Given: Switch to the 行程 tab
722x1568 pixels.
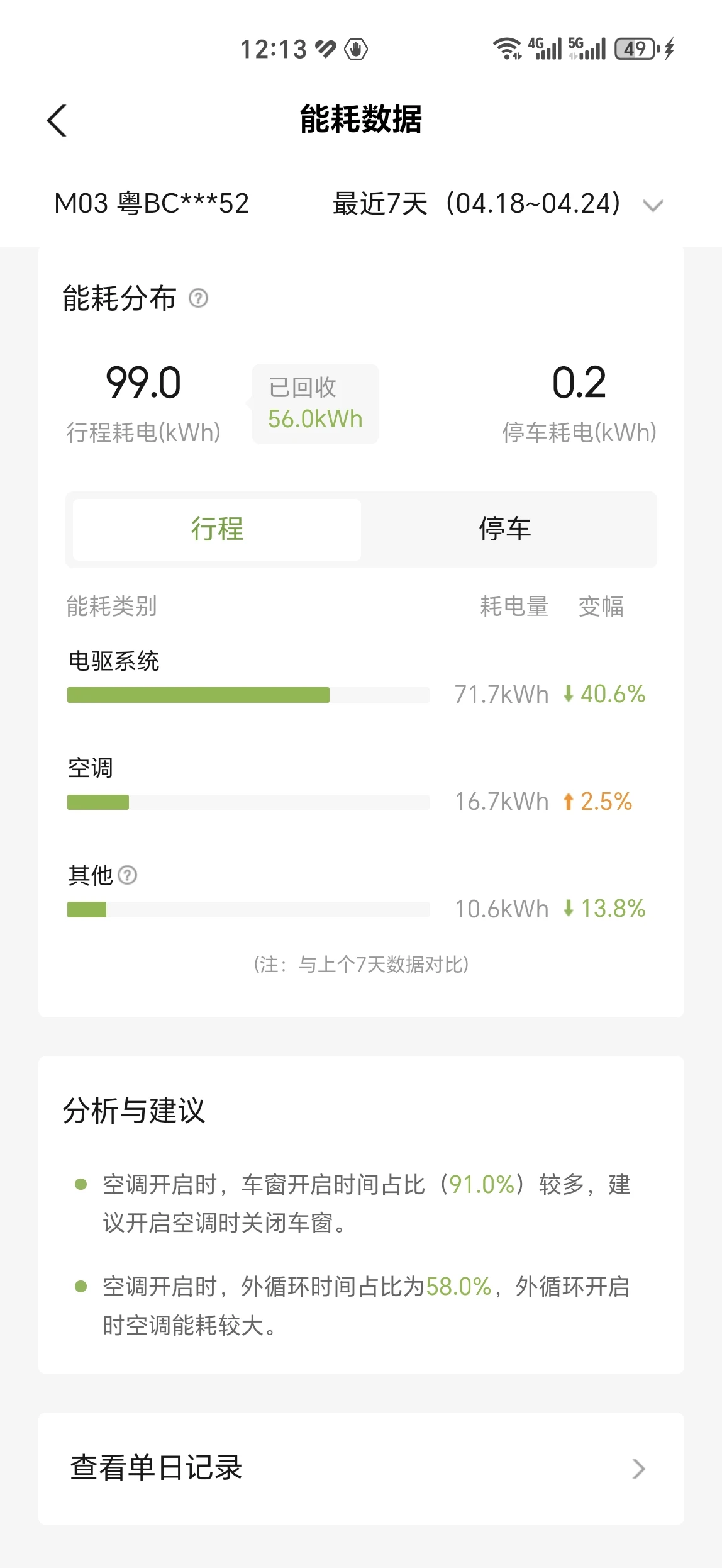Looking at the screenshot, I should 217,529.
